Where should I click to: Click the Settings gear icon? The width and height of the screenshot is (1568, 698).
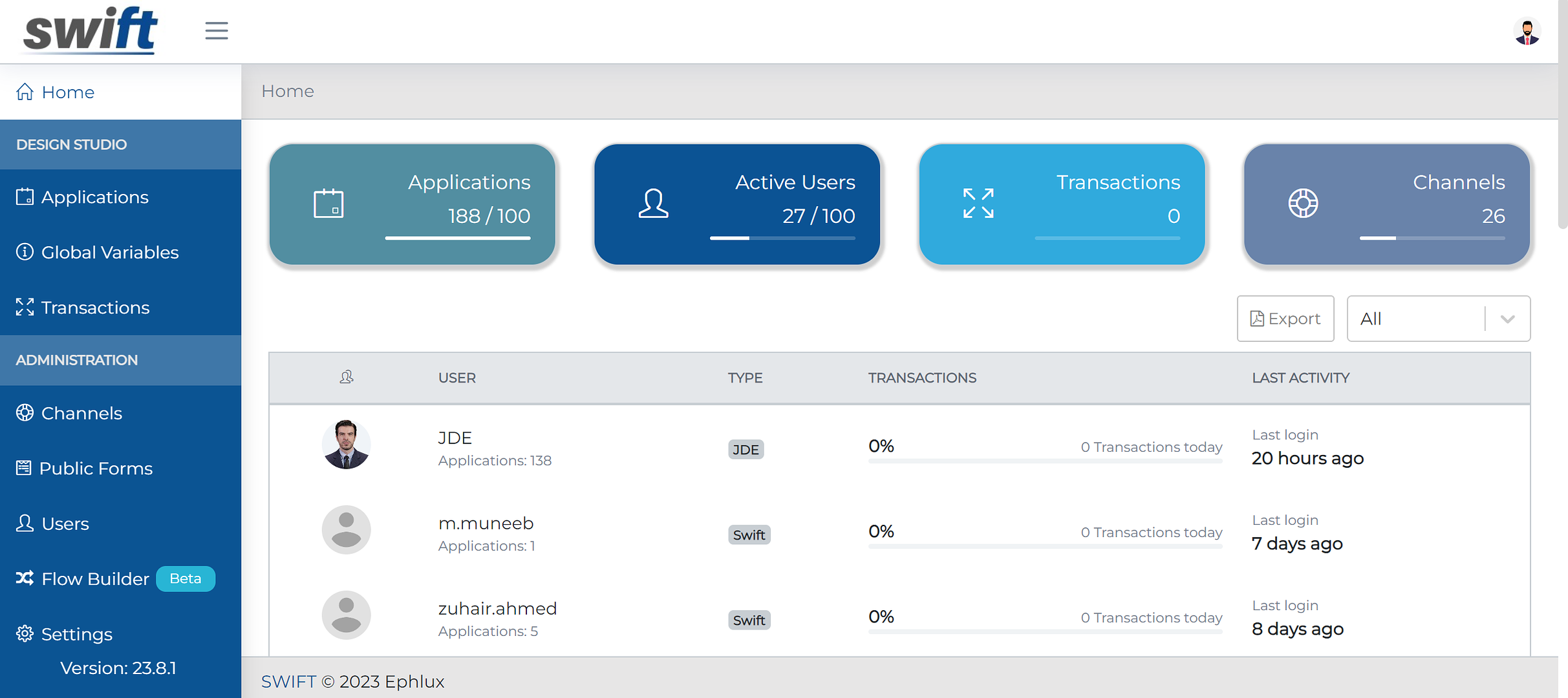[x=25, y=633]
